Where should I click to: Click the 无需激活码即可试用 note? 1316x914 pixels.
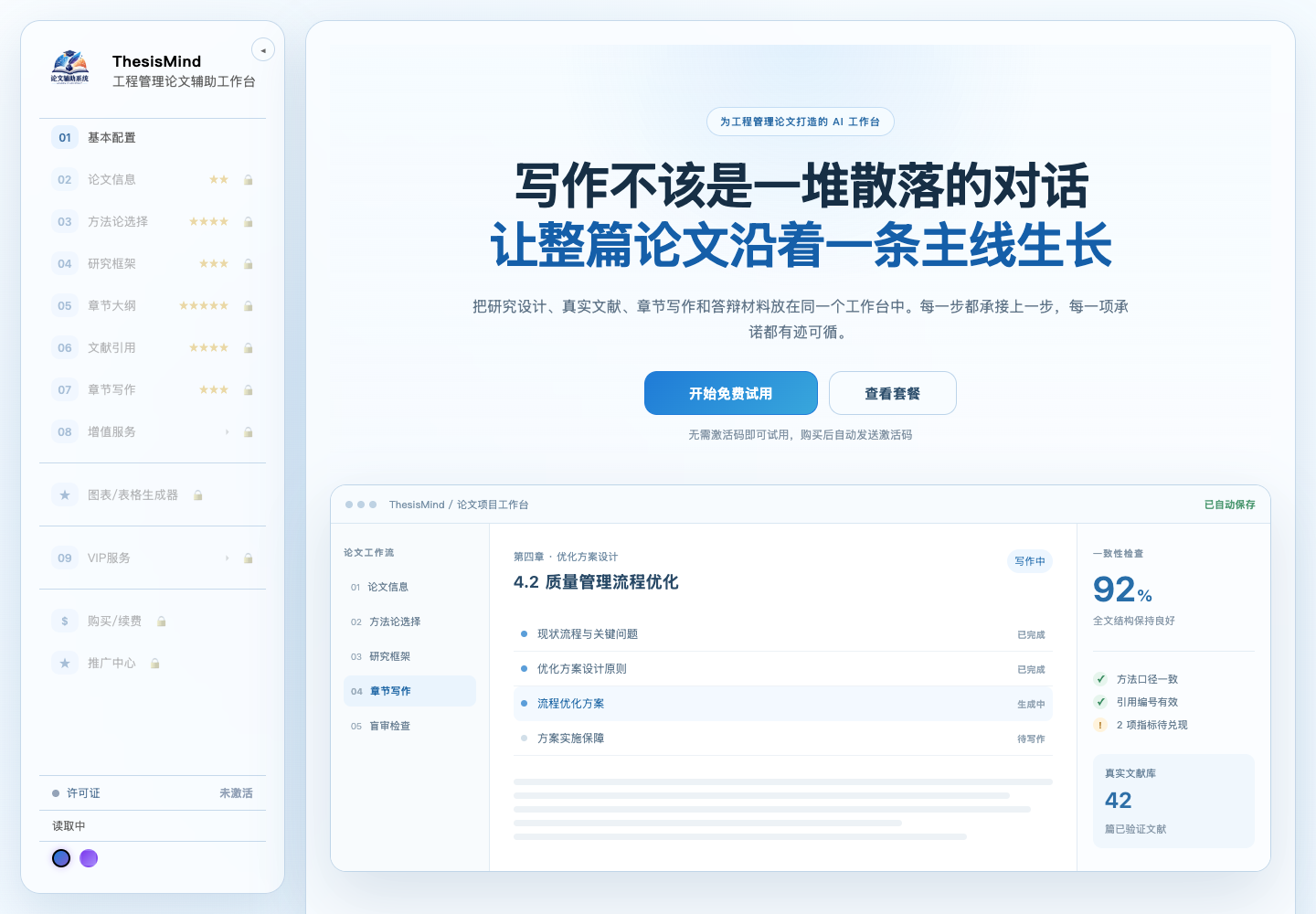801,435
